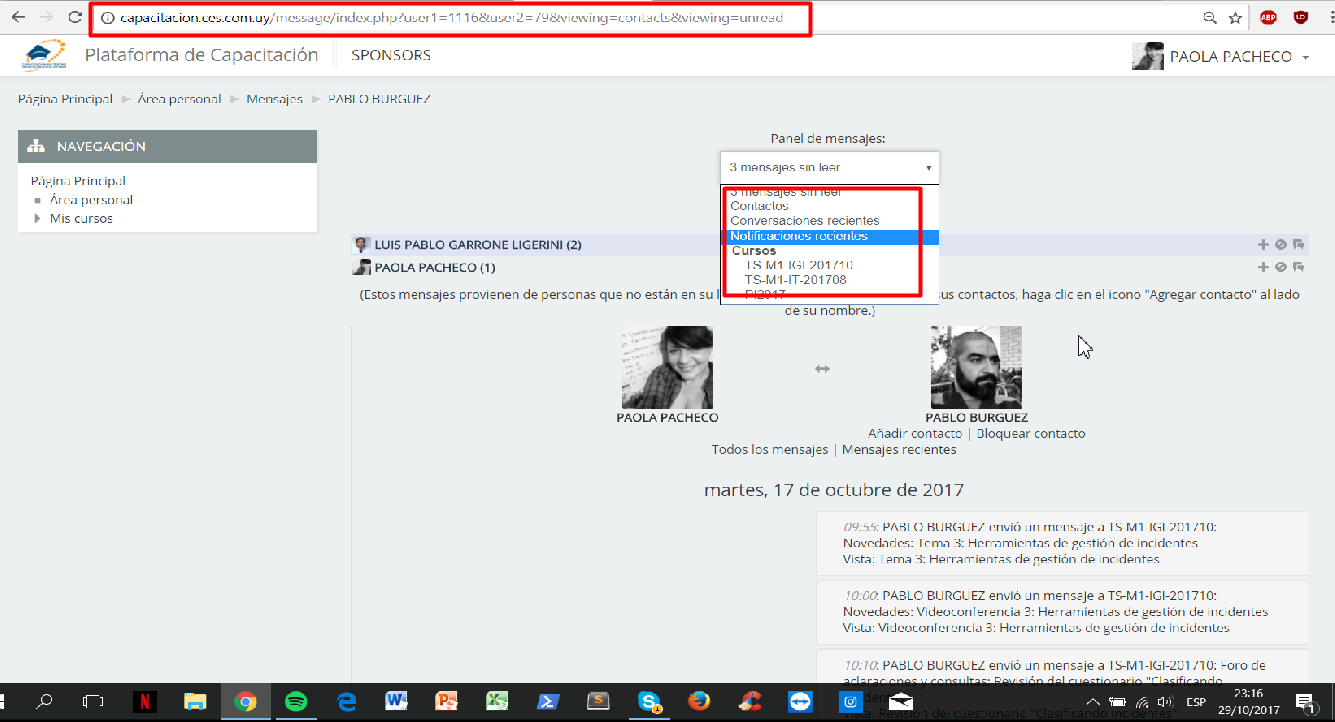This screenshot has height=722, width=1335.
Task: Bookmark this page with the star icon
Action: 1235,17
